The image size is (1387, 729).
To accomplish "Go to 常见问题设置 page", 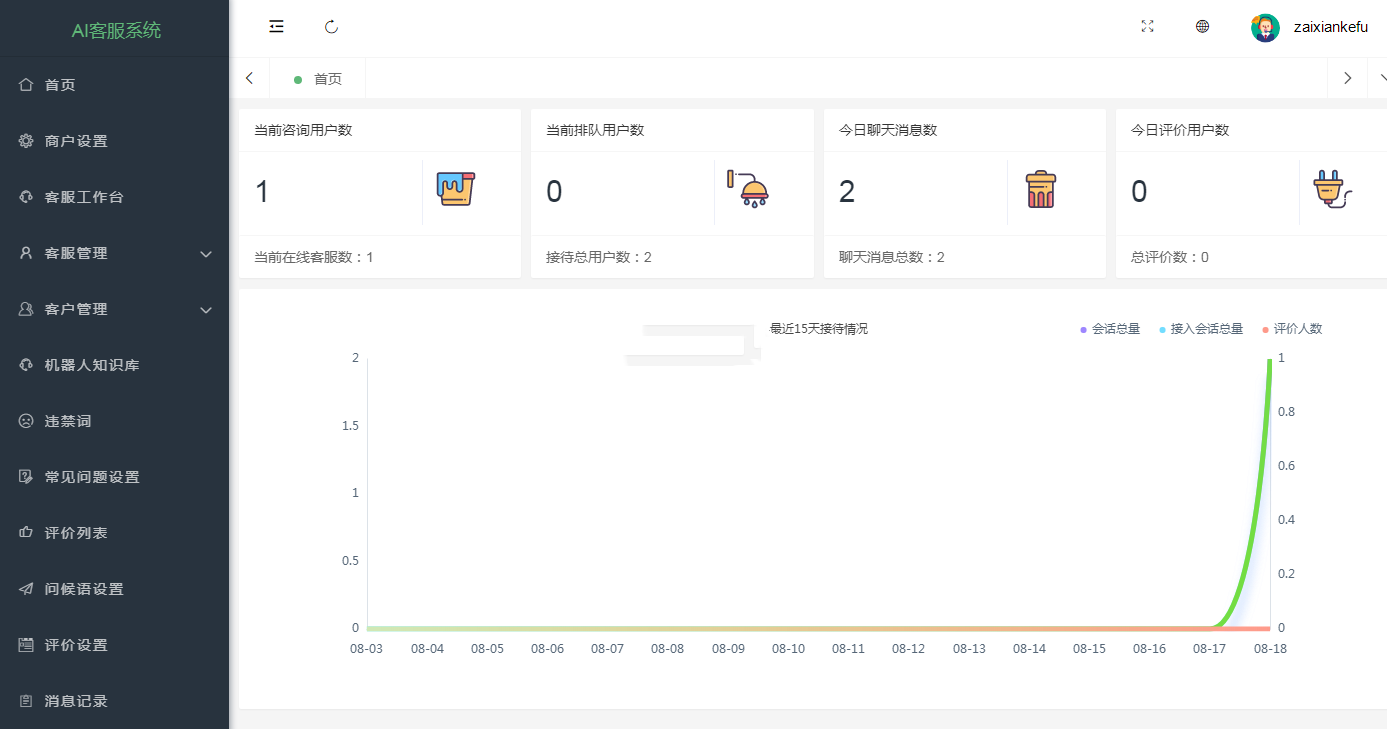I will [114, 477].
